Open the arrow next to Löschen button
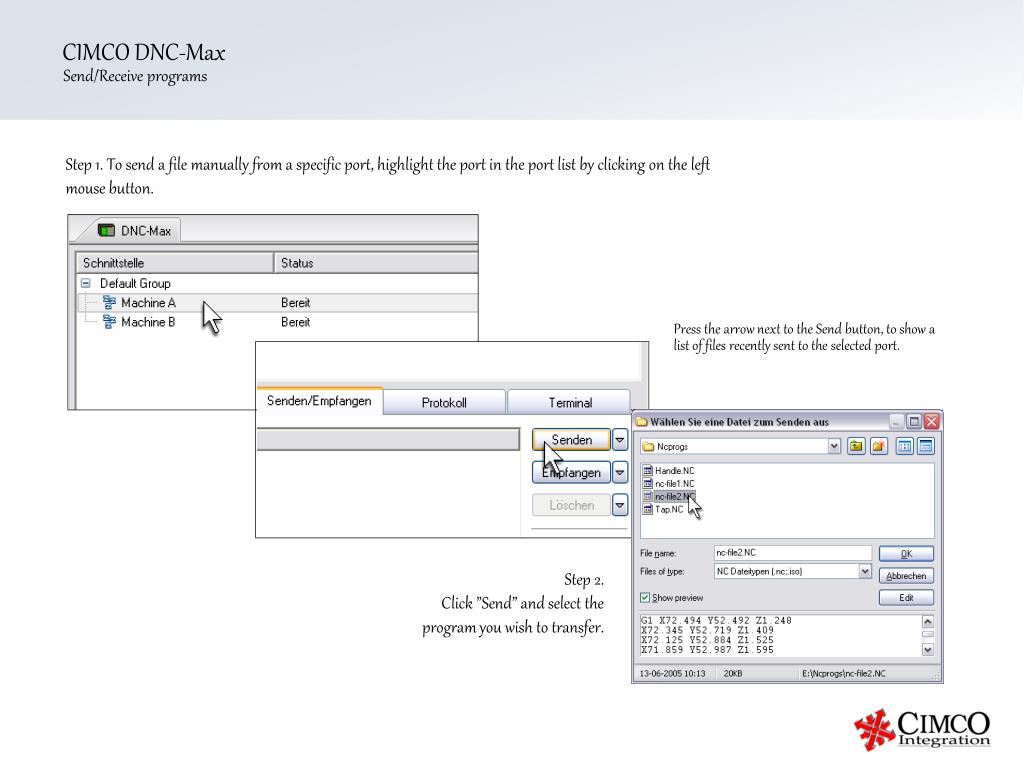 pyautogui.click(x=620, y=505)
